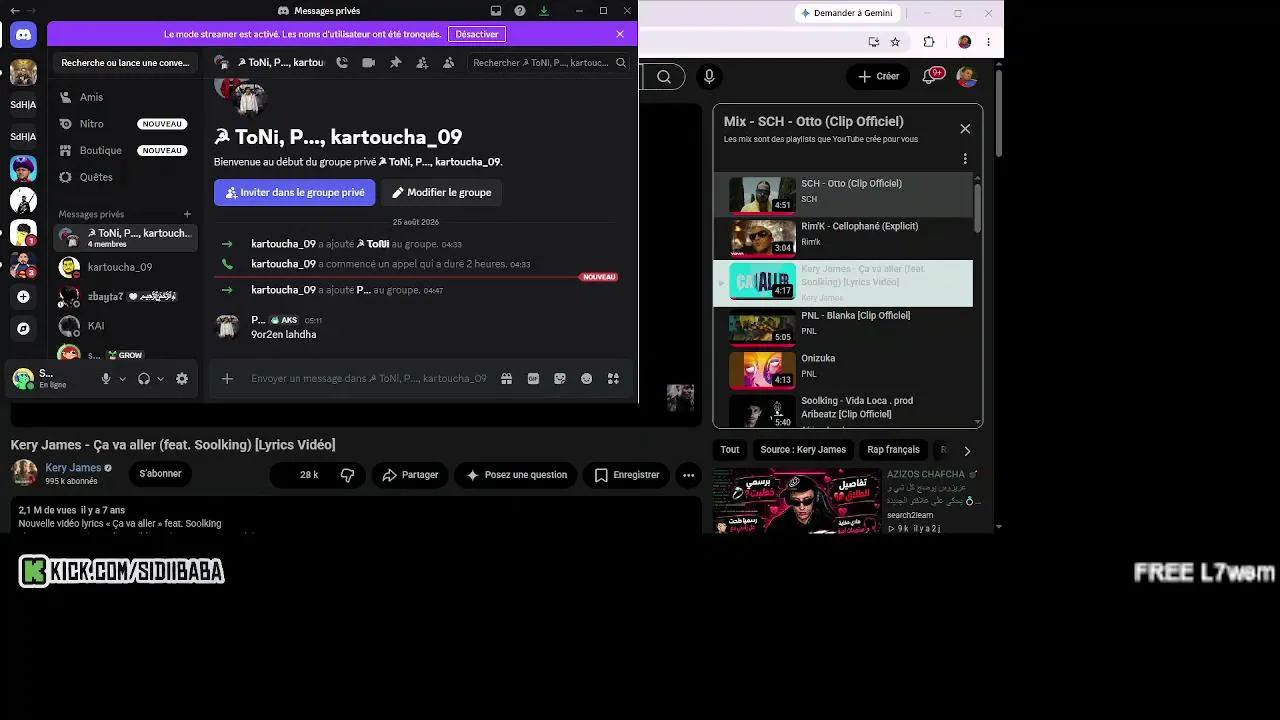This screenshot has width=1280, height=720.
Task: Subscribe with the S'abonner button
Action: [160, 474]
